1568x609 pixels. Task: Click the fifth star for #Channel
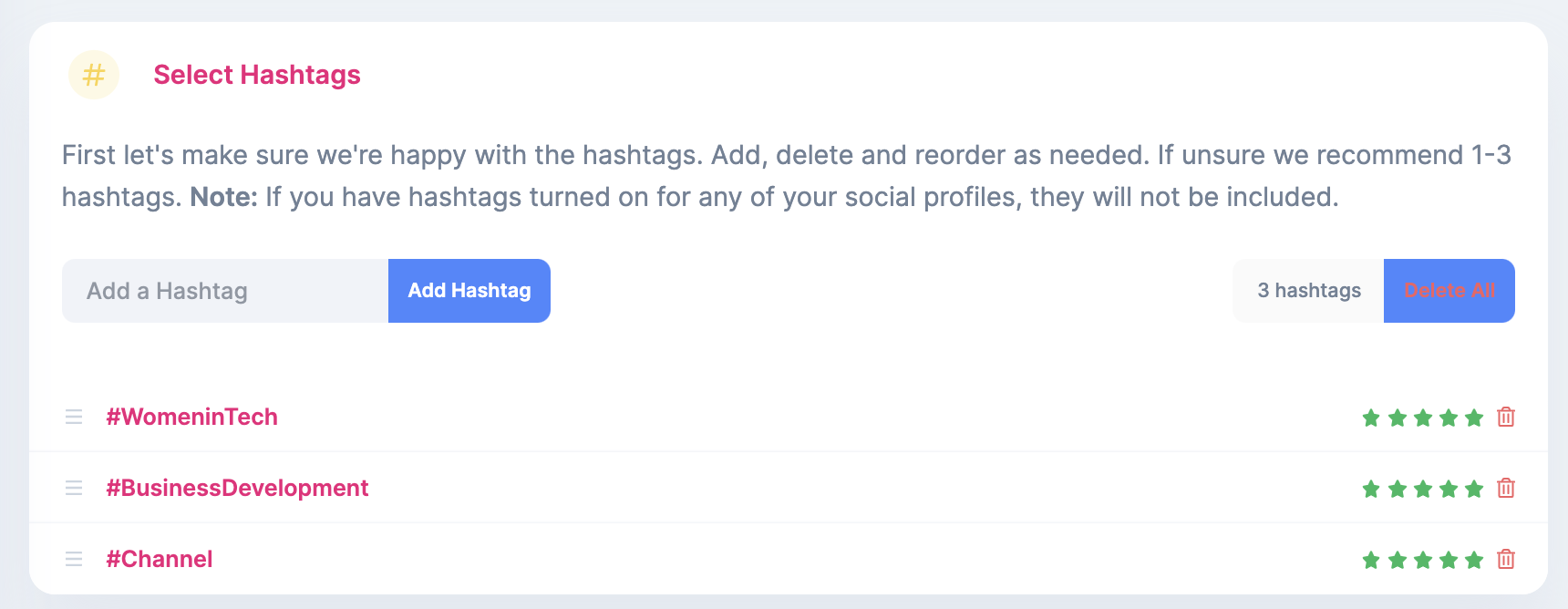1474,560
